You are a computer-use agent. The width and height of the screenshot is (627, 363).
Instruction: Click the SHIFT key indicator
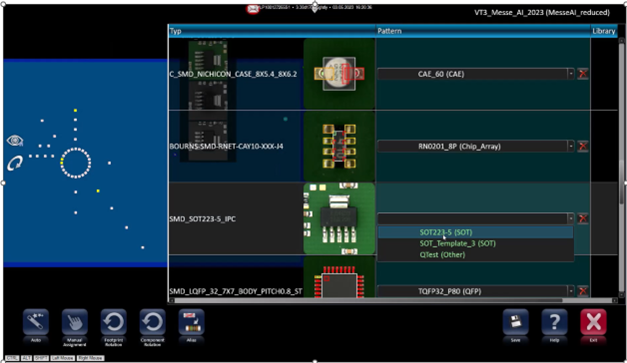(41, 358)
